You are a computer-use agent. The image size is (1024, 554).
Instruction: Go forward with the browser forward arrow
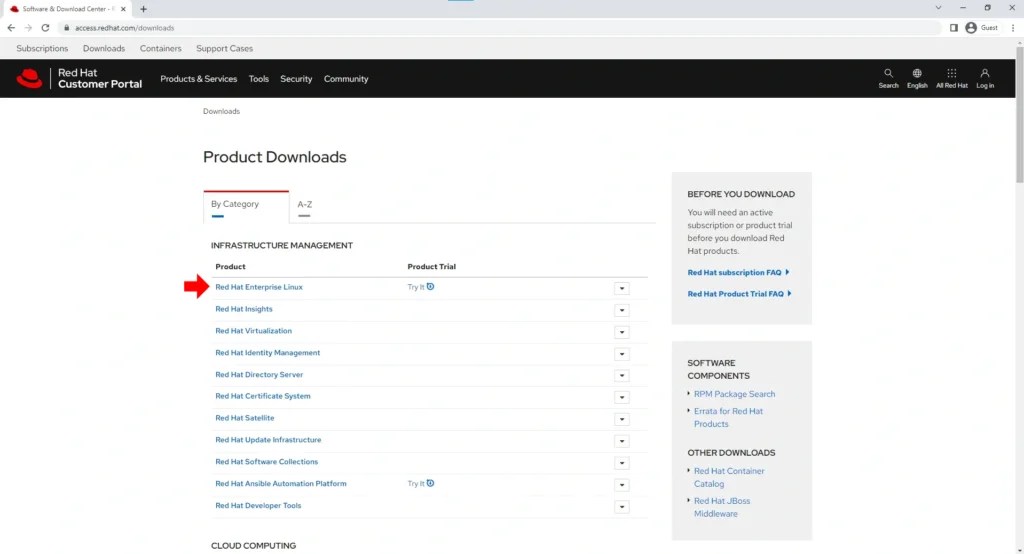[28, 28]
